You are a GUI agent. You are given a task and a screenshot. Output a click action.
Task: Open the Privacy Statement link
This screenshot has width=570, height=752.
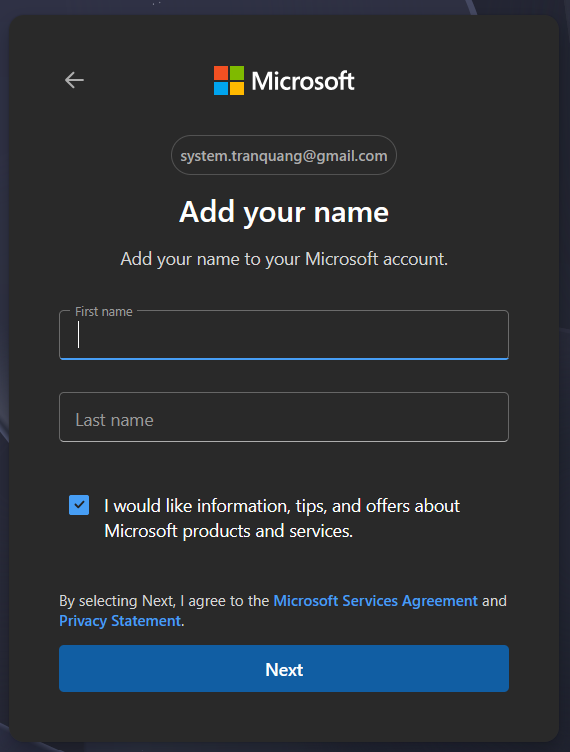pos(120,621)
